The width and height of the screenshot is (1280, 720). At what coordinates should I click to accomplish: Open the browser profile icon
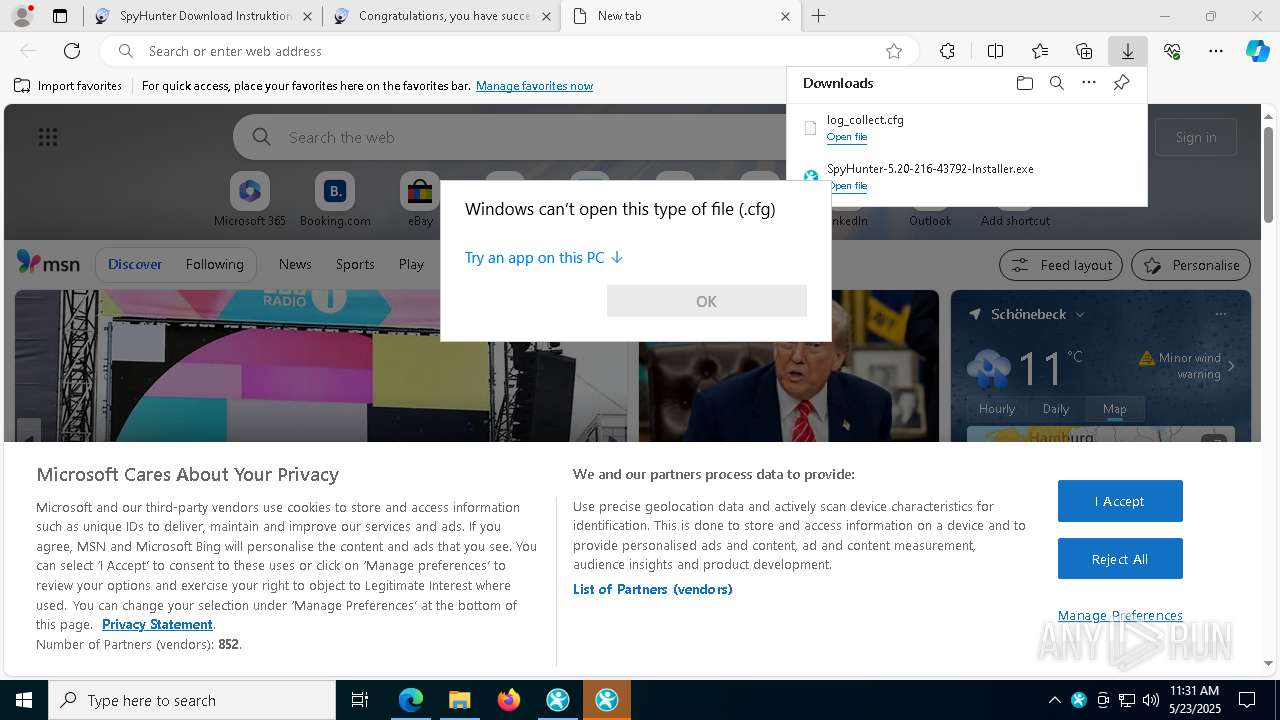click(x=21, y=16)
